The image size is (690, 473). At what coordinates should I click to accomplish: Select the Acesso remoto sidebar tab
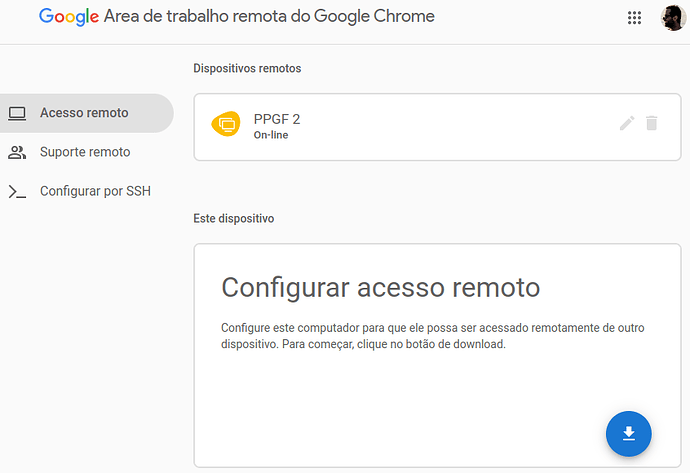click(84, 113)
